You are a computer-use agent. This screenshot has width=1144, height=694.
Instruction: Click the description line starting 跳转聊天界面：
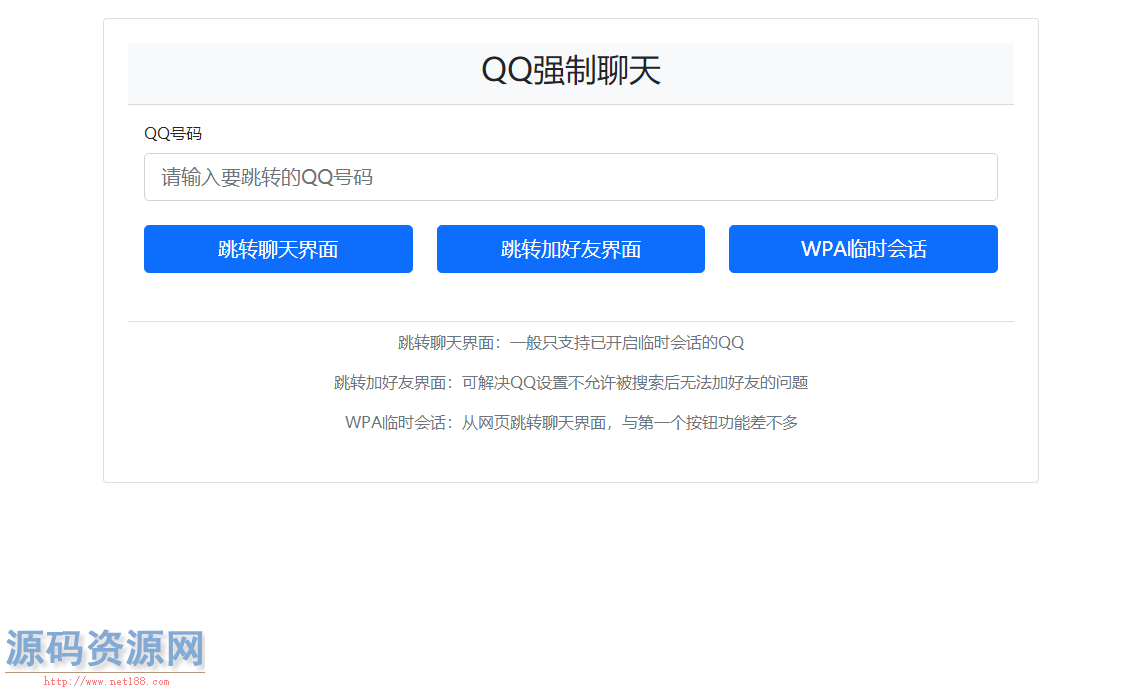tap(571, 343)
